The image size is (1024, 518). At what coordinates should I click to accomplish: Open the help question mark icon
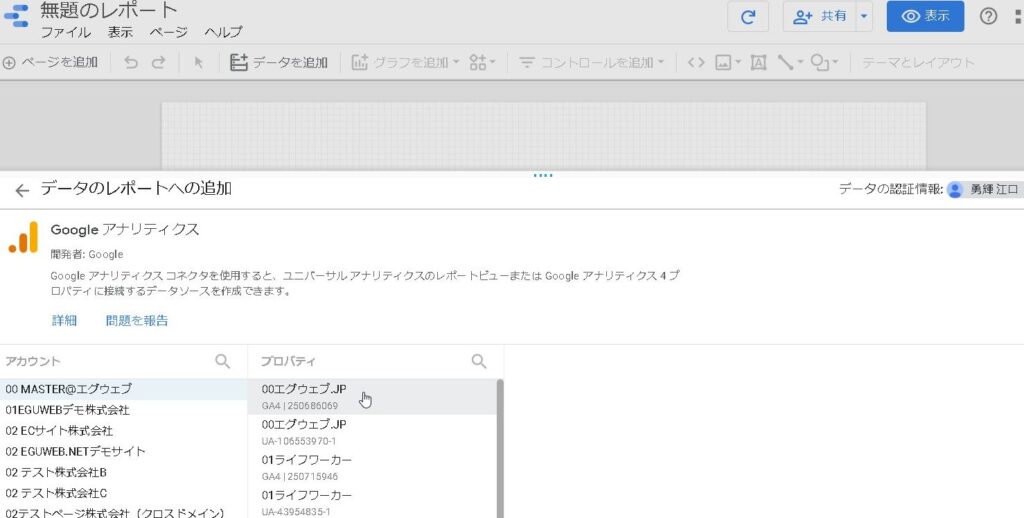coord(988,17)
